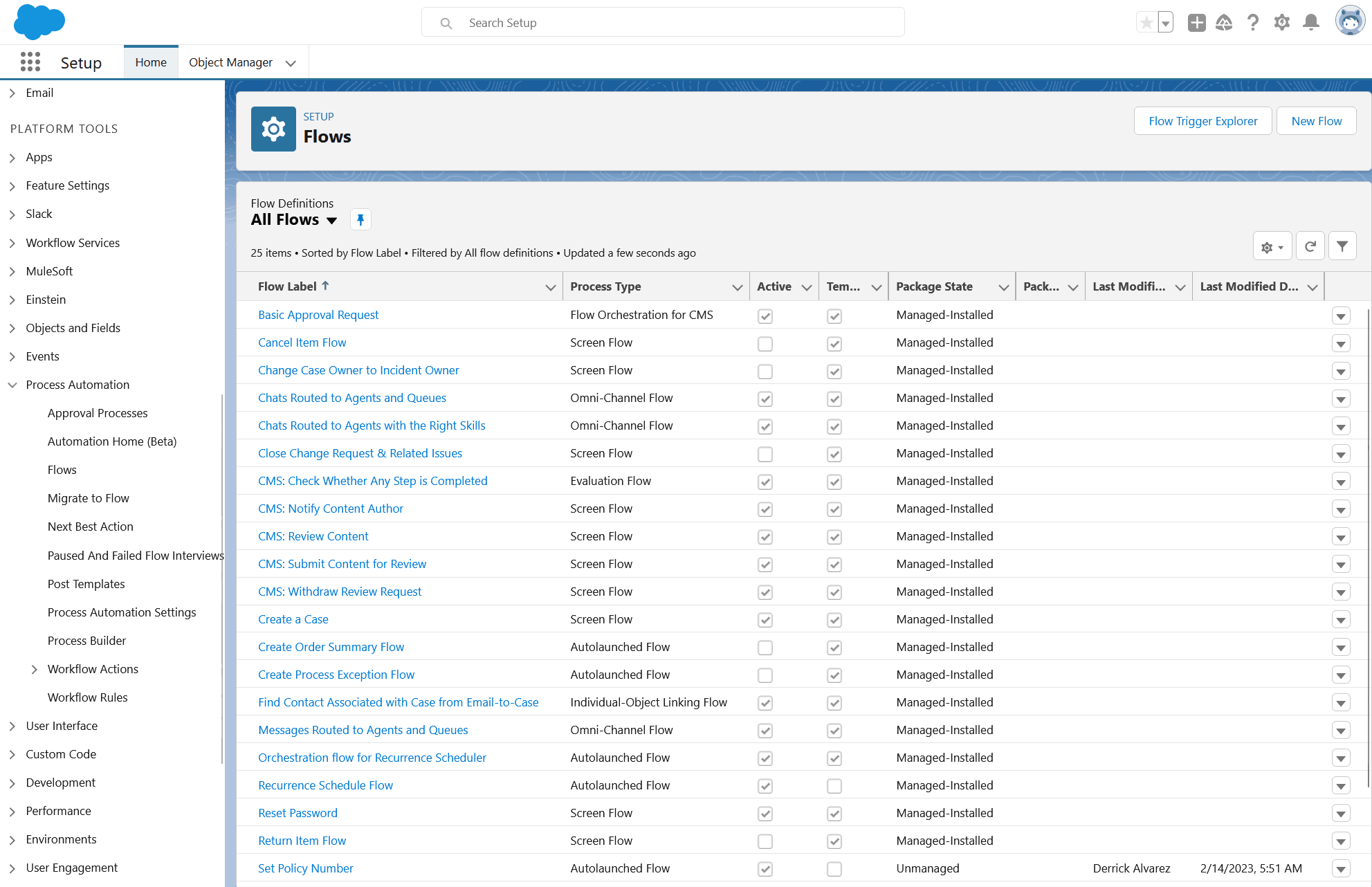Open the Setup gear menu in header
Image resolution: width=1372 pixels, height=887 pixels.
[x=1281, y=23]
